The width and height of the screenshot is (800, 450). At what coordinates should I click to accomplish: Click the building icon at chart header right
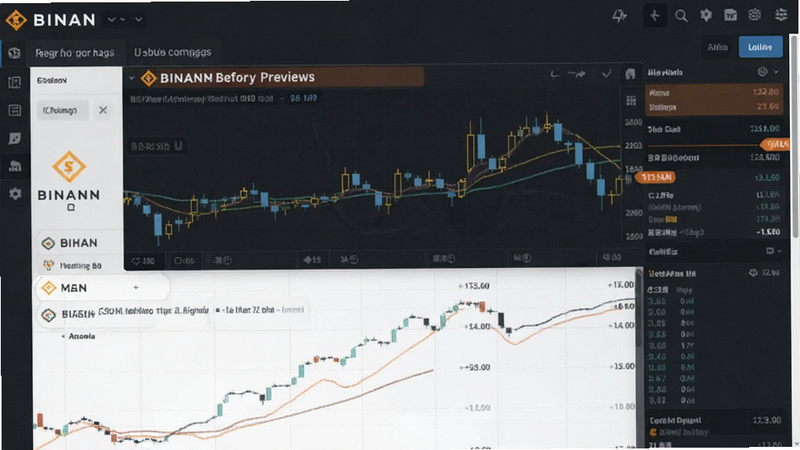click(x=630, y=74)
